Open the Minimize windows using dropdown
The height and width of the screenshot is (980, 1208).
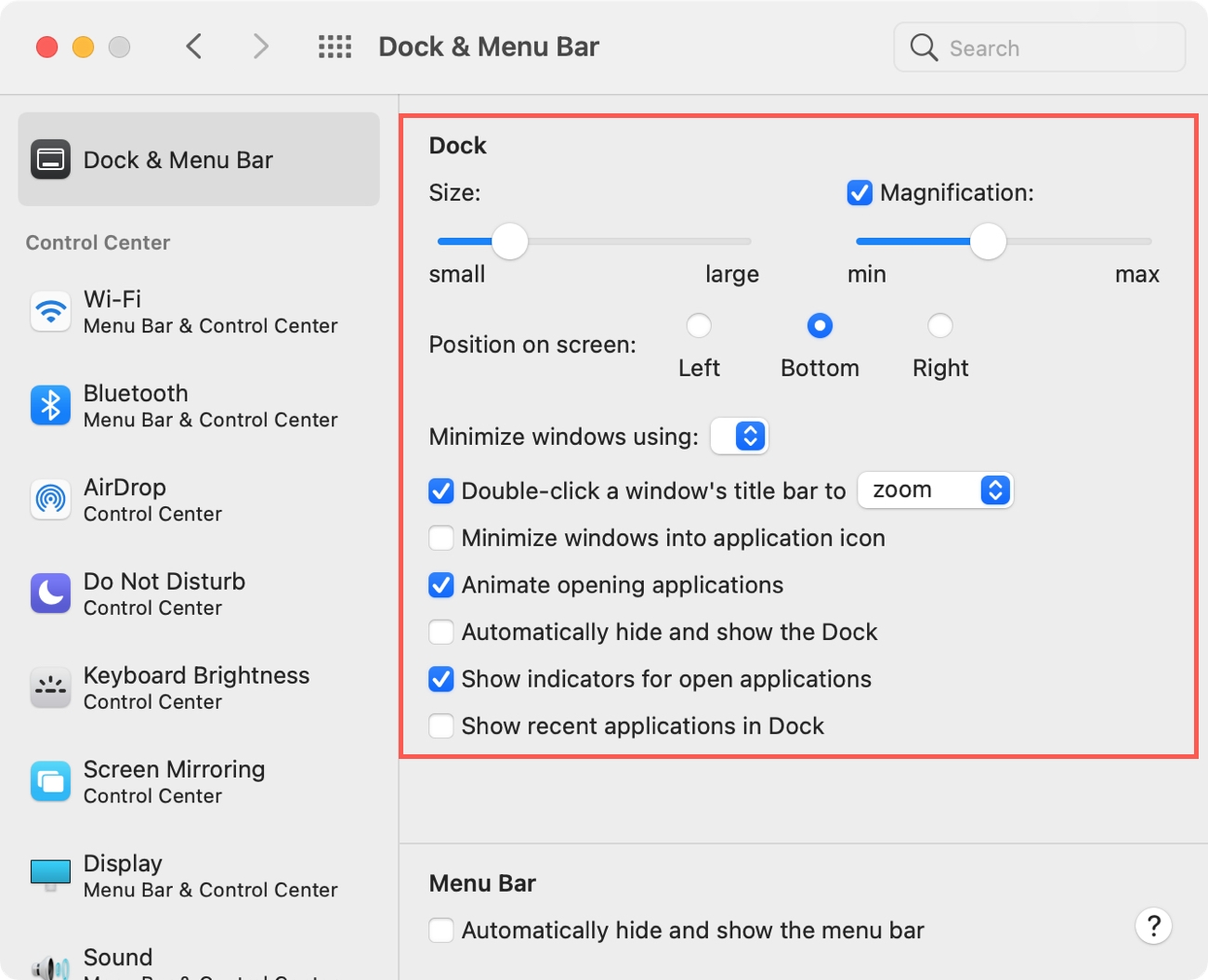740,437
